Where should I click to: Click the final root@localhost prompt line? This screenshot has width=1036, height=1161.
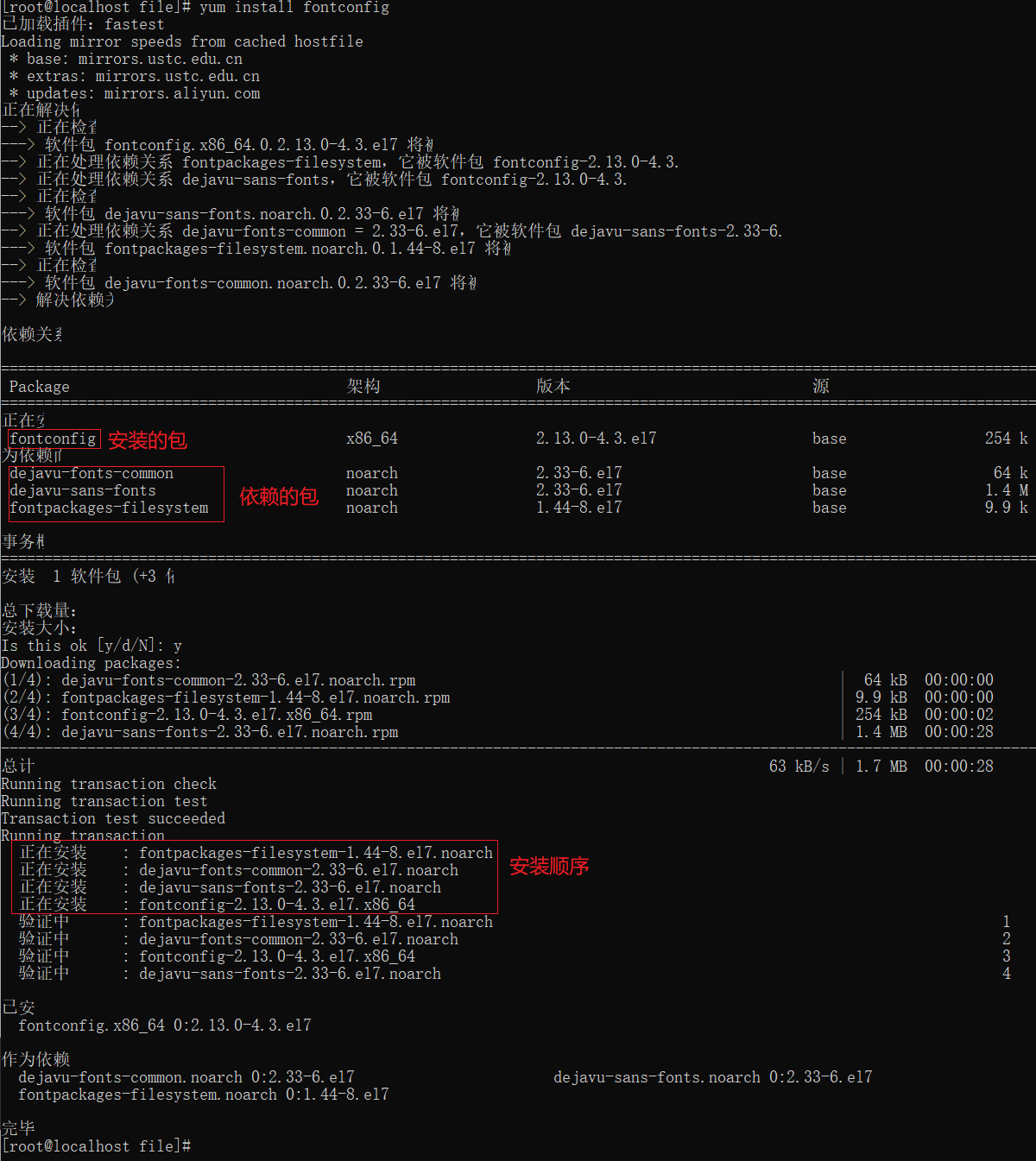(95, 1146)
